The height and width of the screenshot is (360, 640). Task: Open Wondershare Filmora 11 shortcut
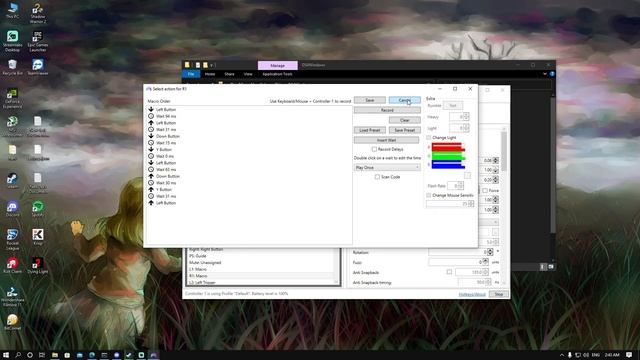[12, 296]
